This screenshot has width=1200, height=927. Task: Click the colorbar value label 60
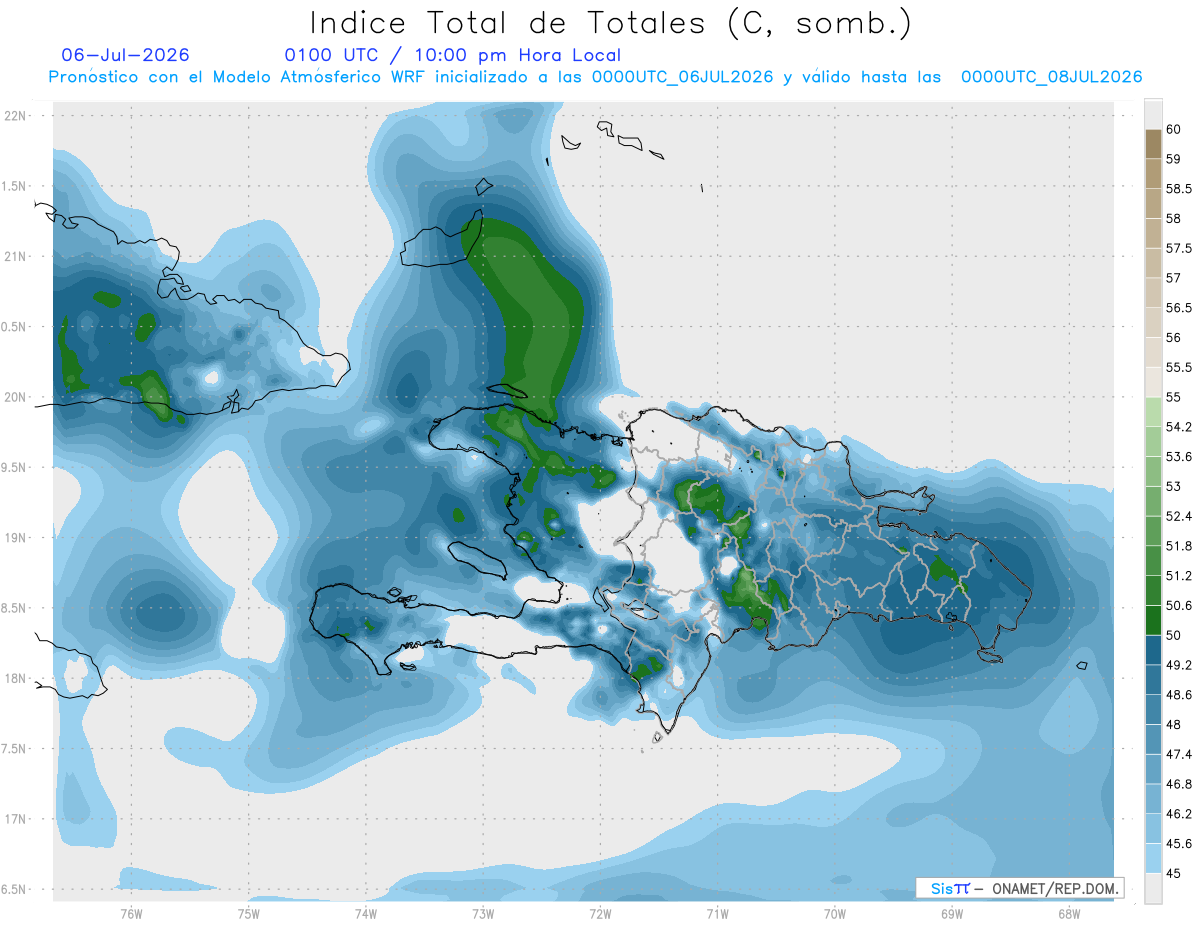click(x=1174, y=129)
